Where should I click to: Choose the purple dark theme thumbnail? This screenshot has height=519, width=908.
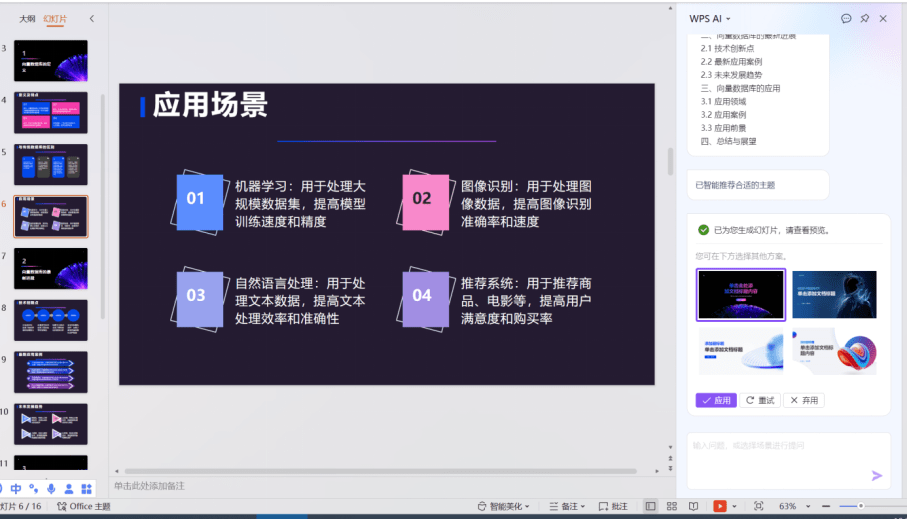[741, 294]
